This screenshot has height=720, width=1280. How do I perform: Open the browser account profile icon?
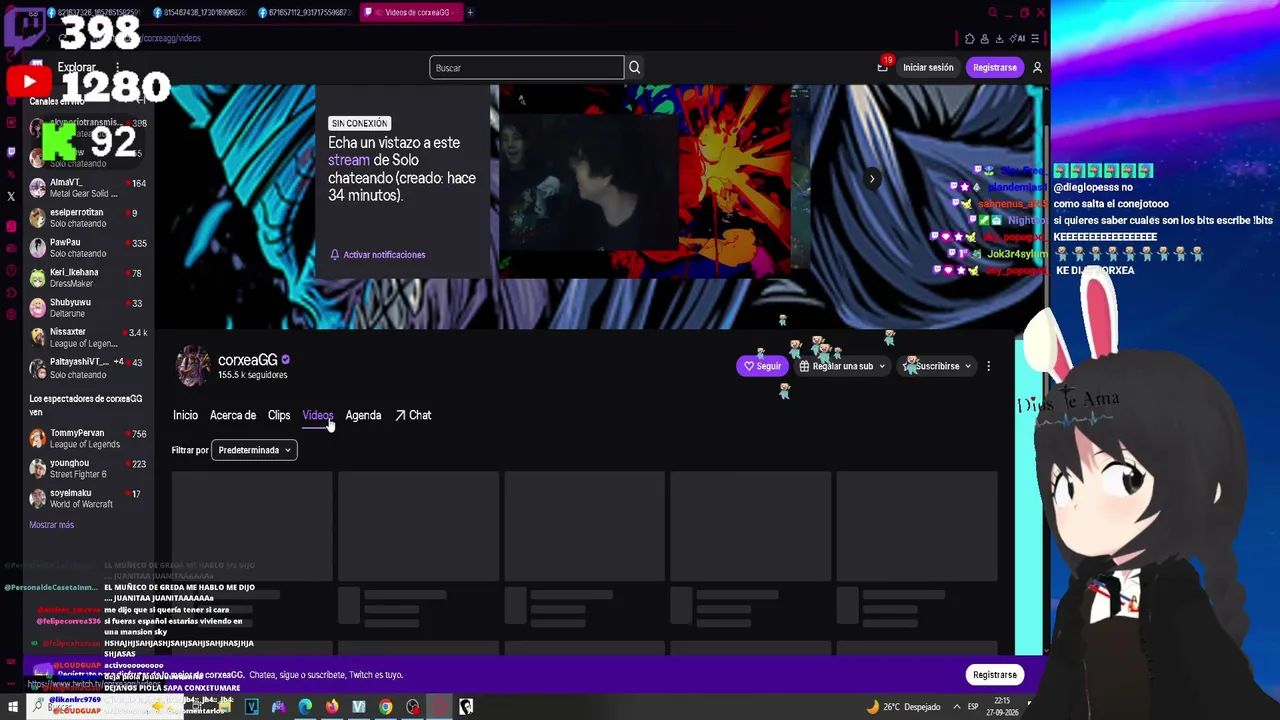click(x=984, y=38)
